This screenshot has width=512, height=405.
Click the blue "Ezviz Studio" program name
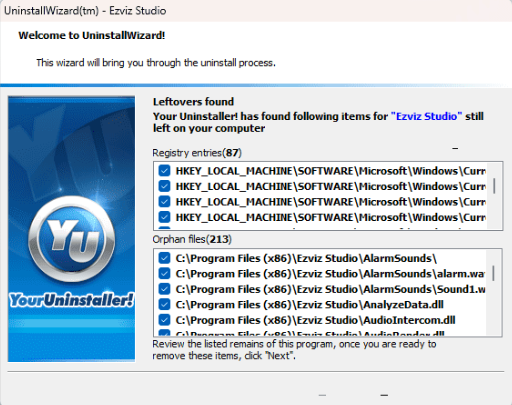pyautogui.click(x=426, y=116)
